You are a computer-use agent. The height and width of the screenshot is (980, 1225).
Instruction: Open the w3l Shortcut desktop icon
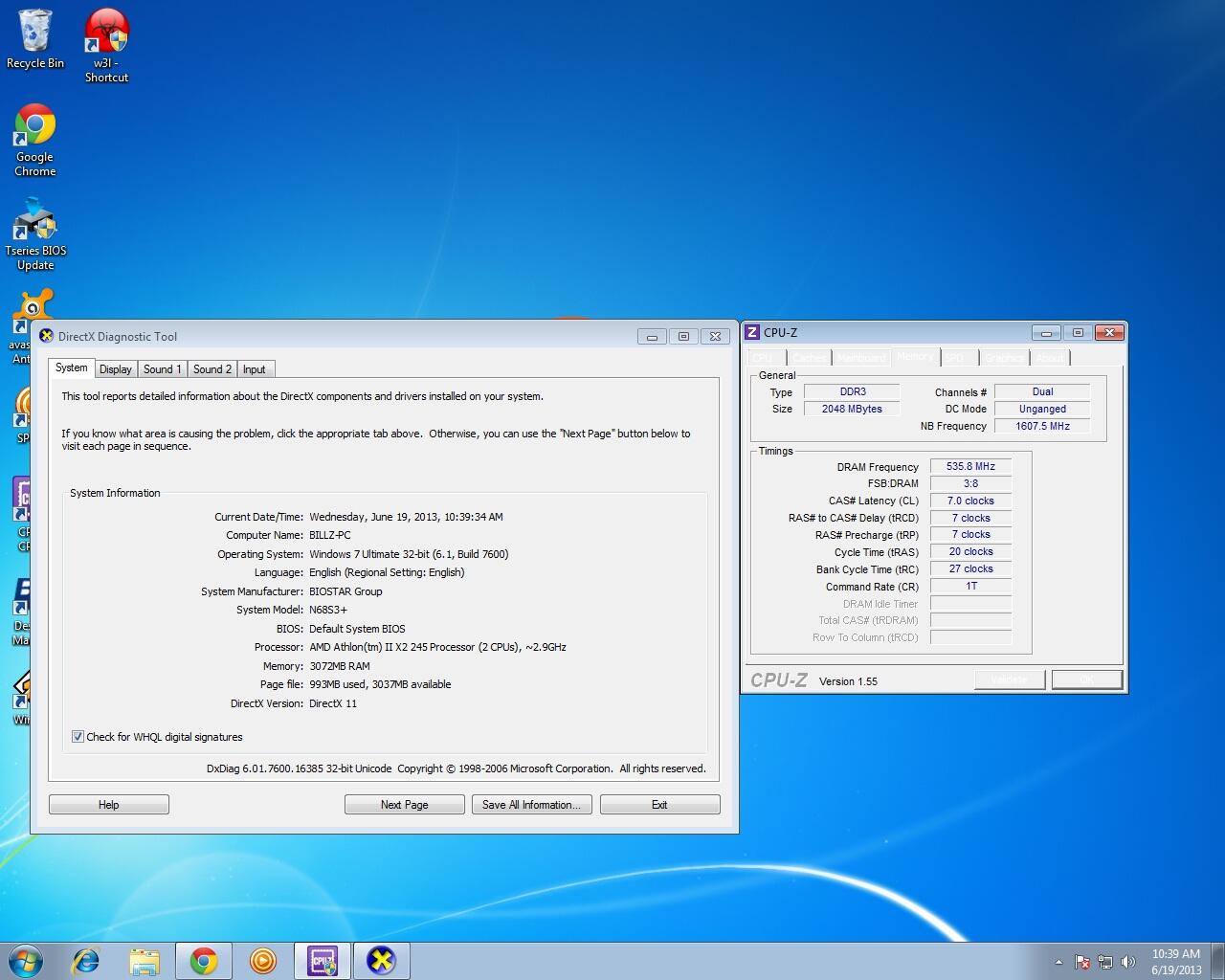point(106,45)
